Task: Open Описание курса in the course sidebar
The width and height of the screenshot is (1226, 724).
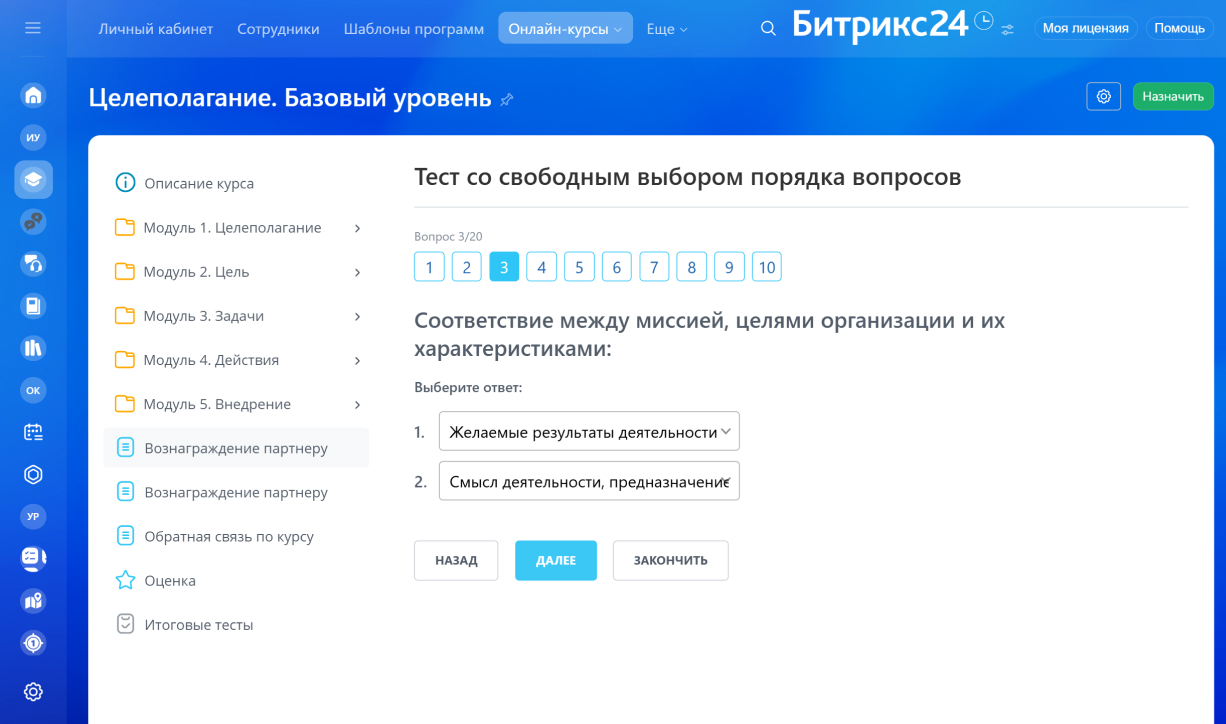Action: (x=199, y=183)
